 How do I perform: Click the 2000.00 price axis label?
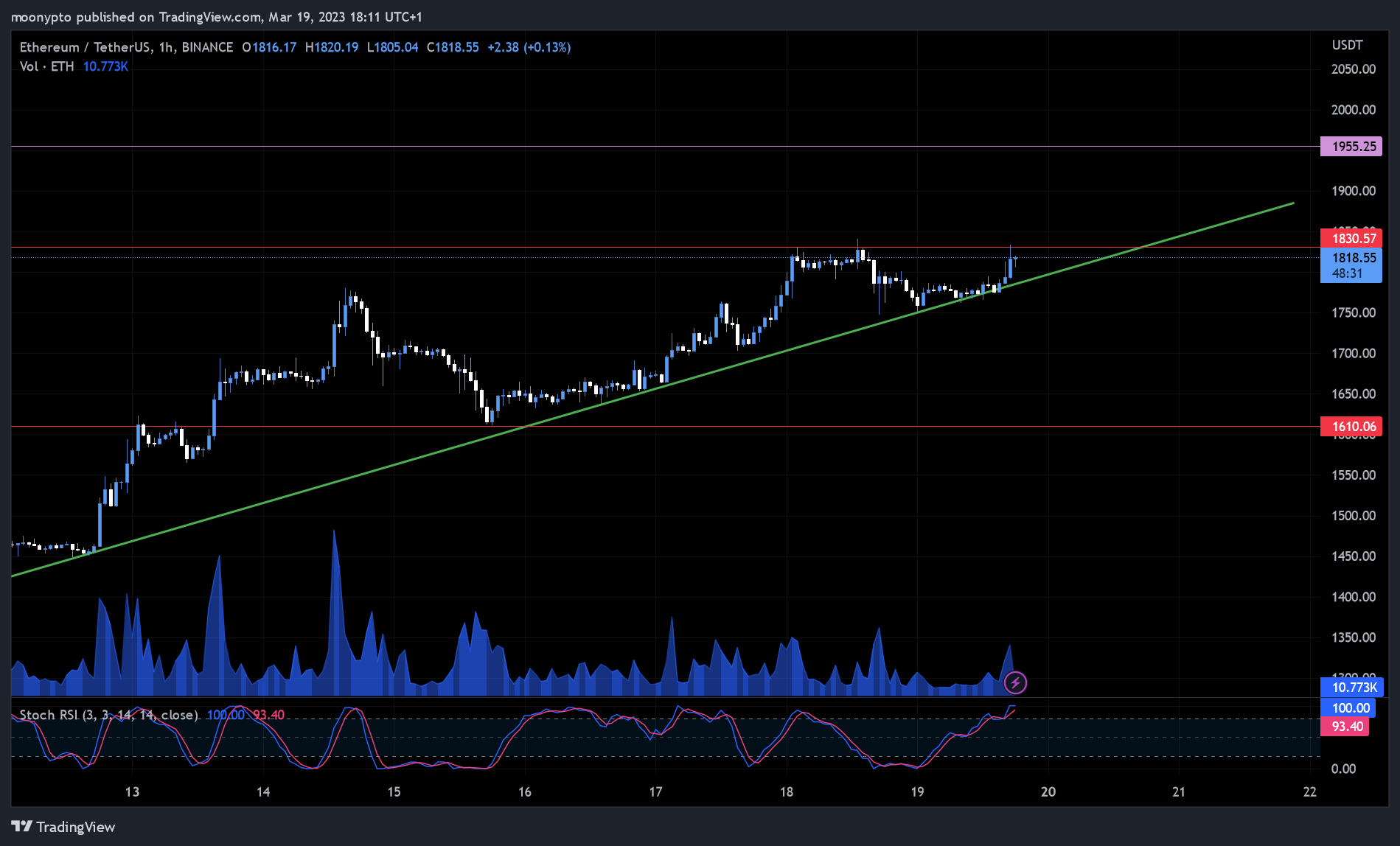coord(1353,110)
